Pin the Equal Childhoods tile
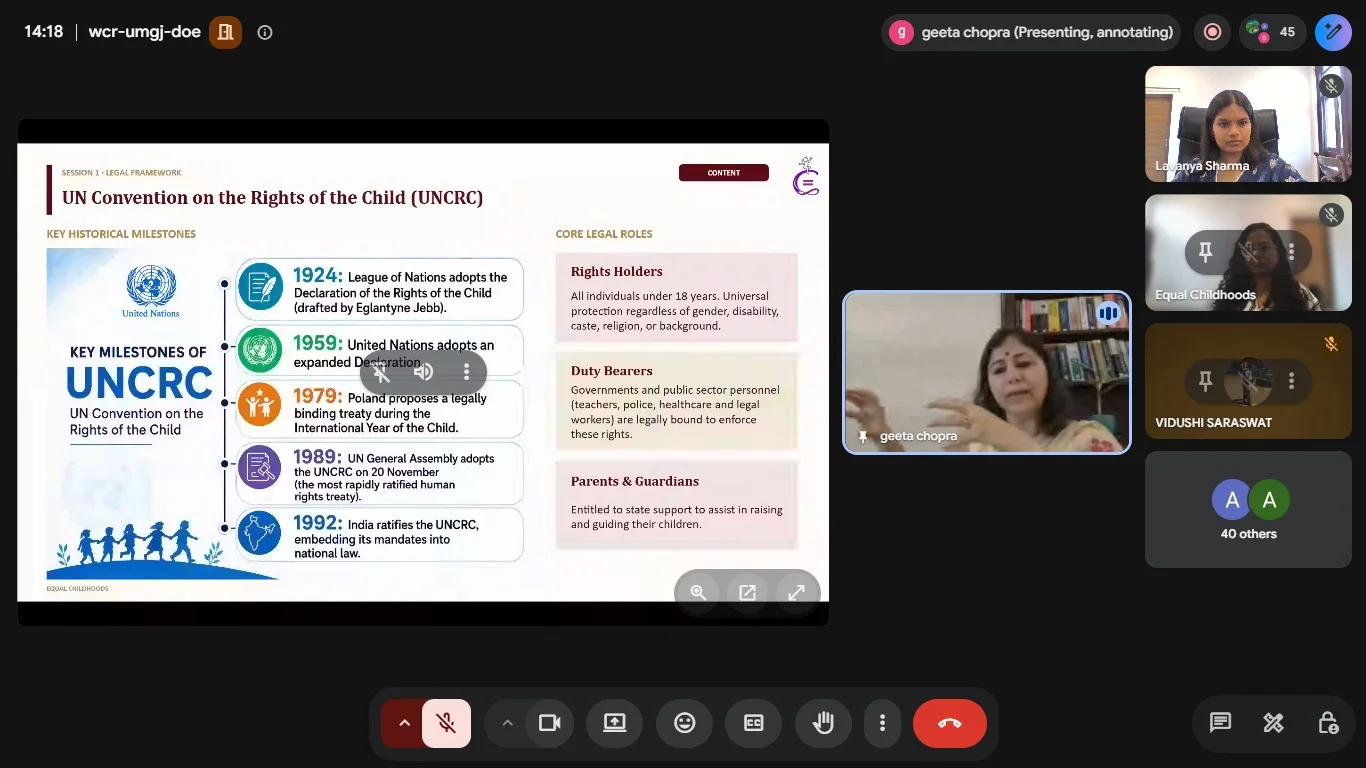 [1205, 252]
